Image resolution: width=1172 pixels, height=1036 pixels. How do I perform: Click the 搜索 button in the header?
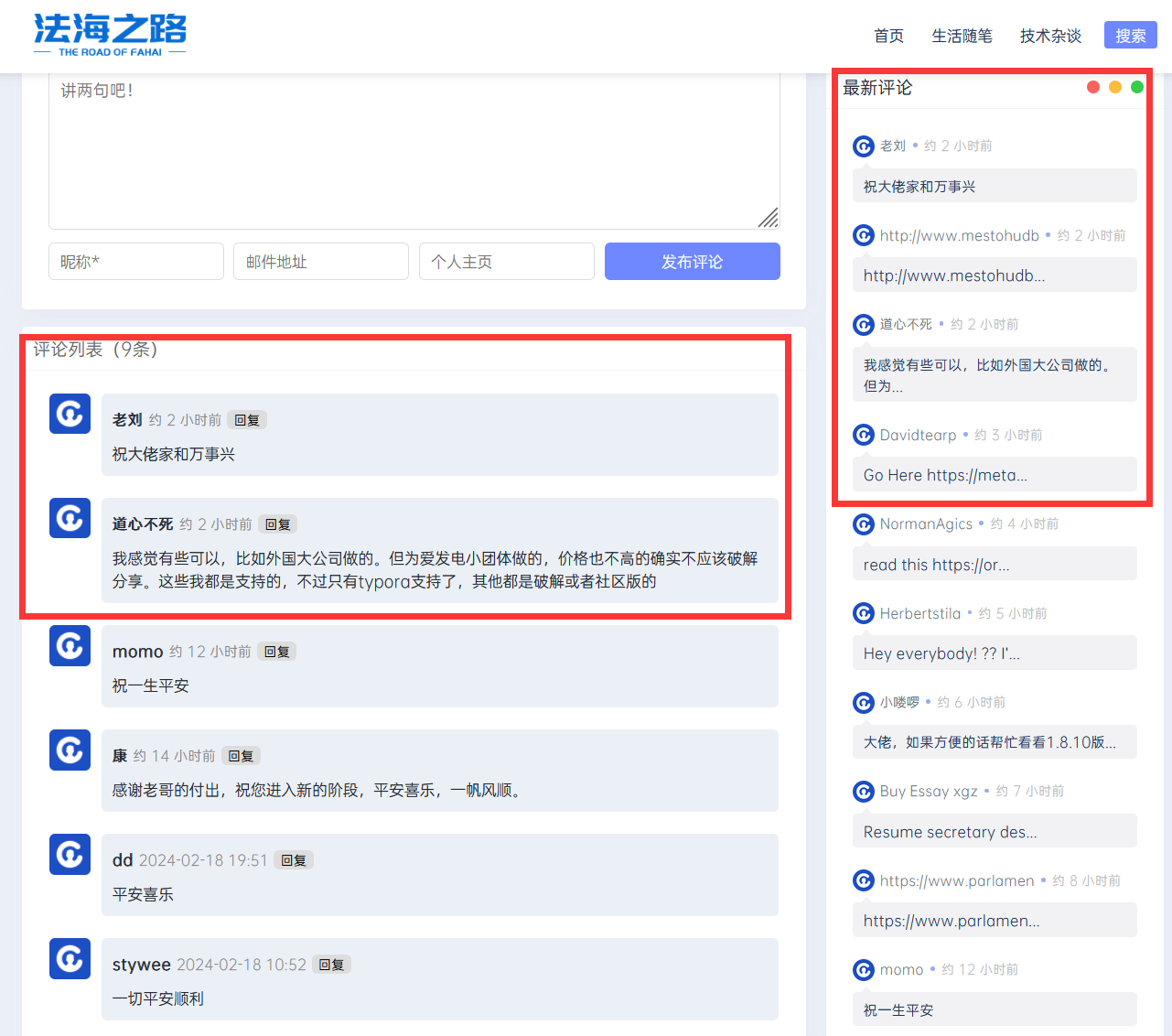pos(1130,35)
